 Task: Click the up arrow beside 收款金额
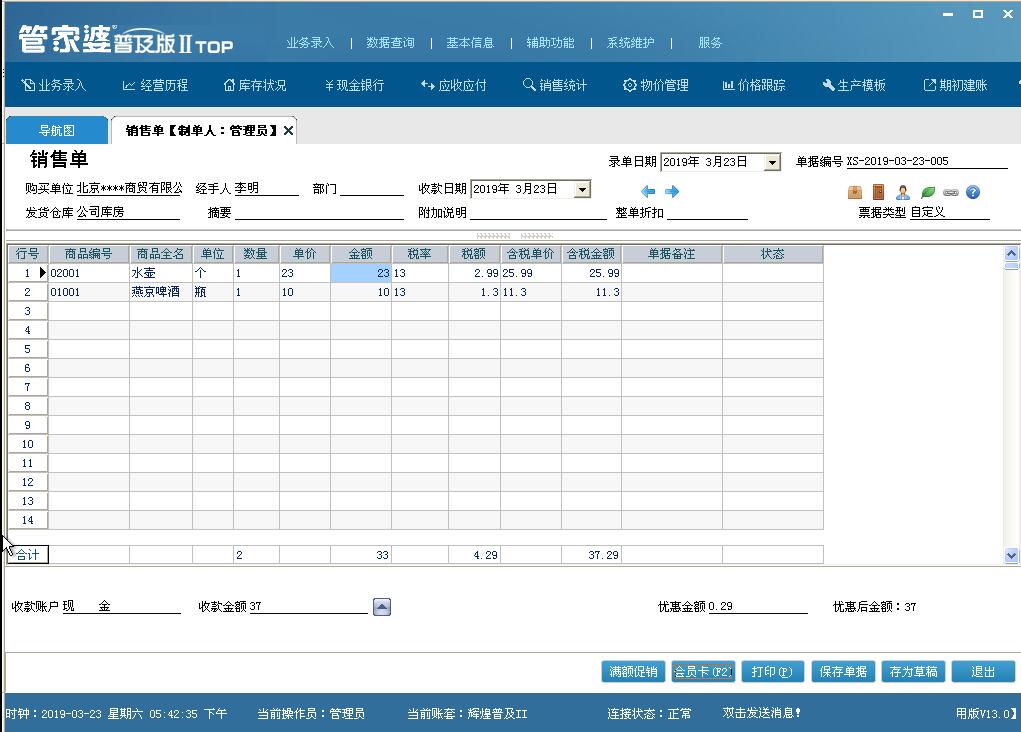point(381,606)
